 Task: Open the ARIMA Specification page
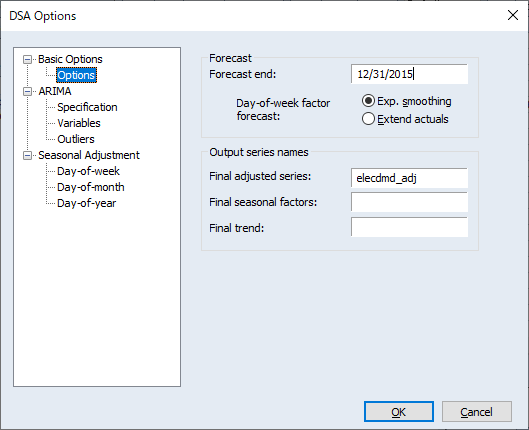(x=87, y=107)
